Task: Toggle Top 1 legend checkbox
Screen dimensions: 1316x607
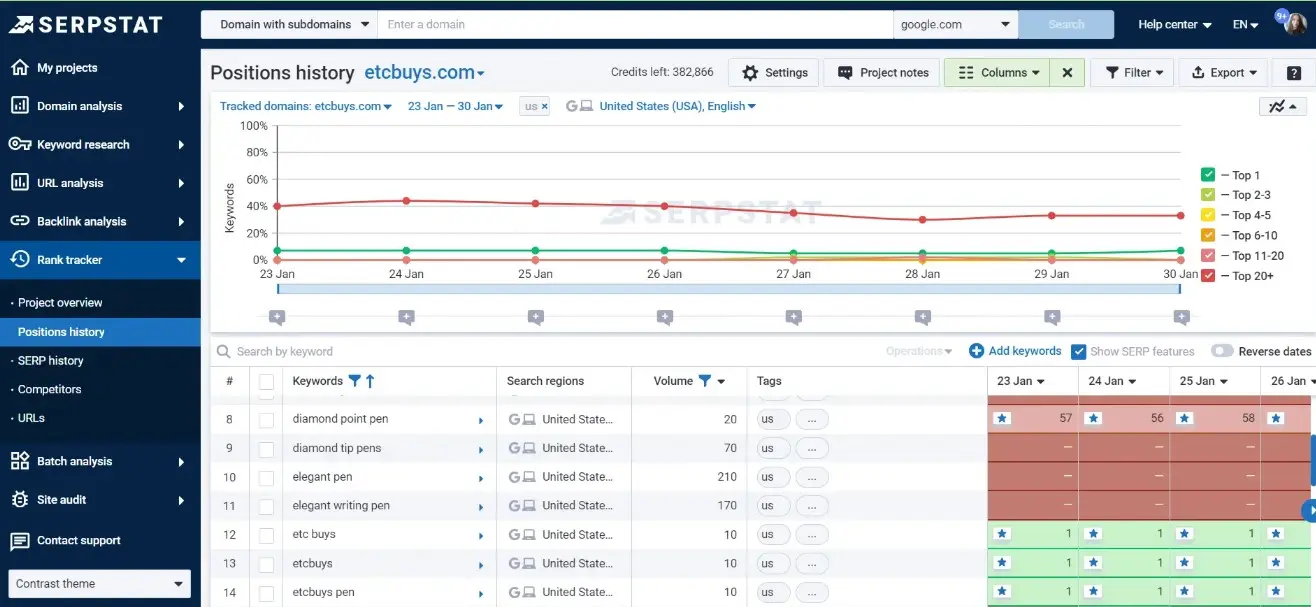Action: (x=1208, y=175)
